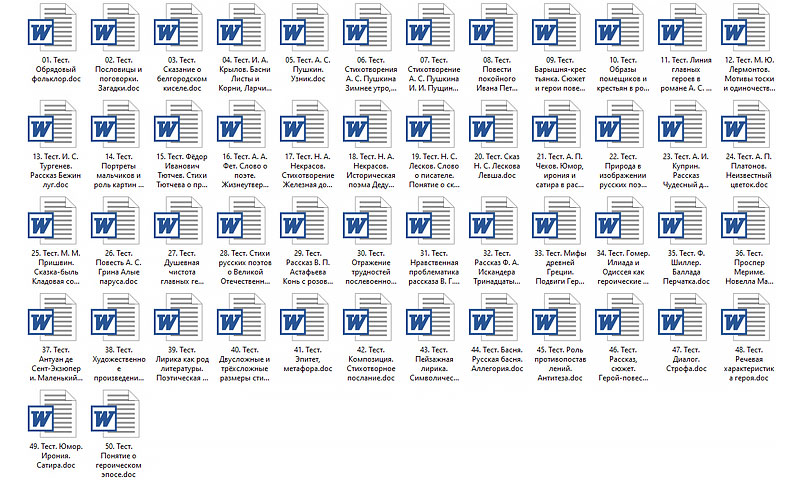
Task: Select Word file icon 01. Тест. Обрядовый фольклор.doc
Action: (x=52, y=28)
